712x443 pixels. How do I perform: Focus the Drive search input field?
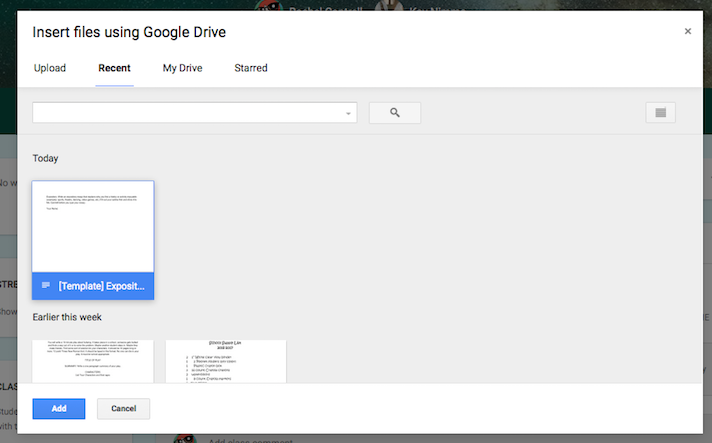point(194,113)
